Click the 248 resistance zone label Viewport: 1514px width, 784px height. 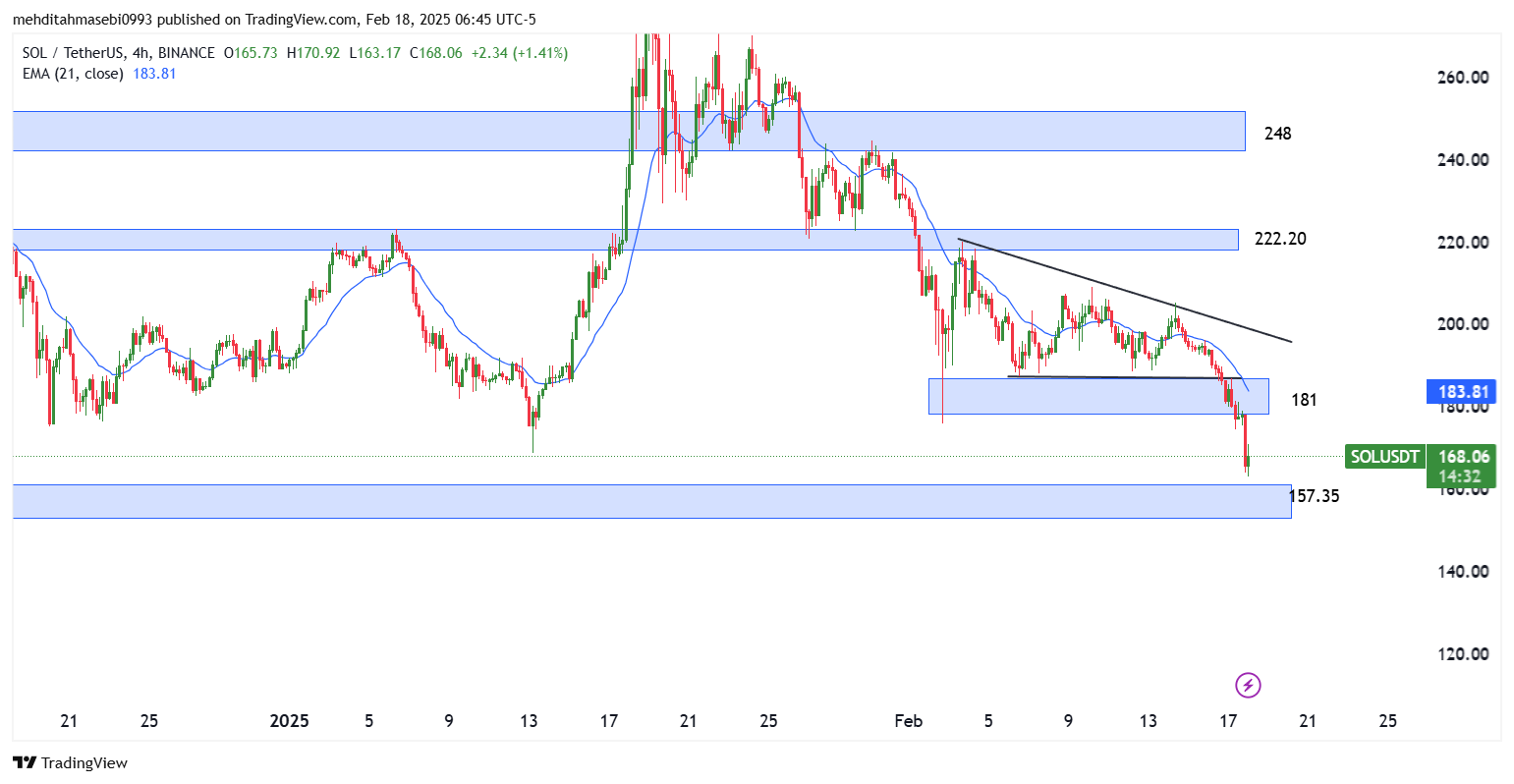1277,134
